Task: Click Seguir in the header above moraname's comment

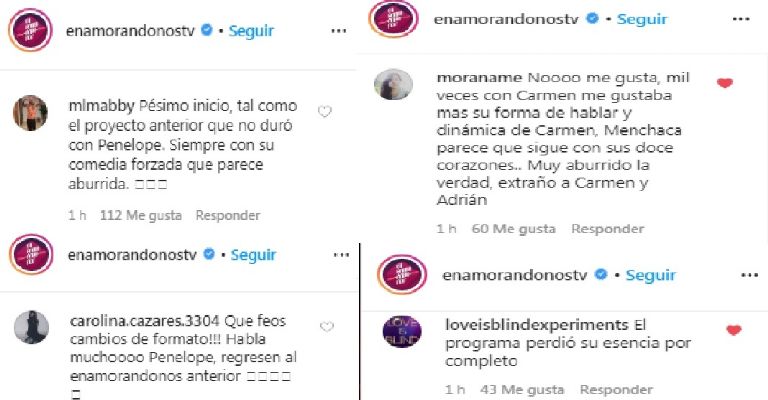Action: (x=642, y=19)
